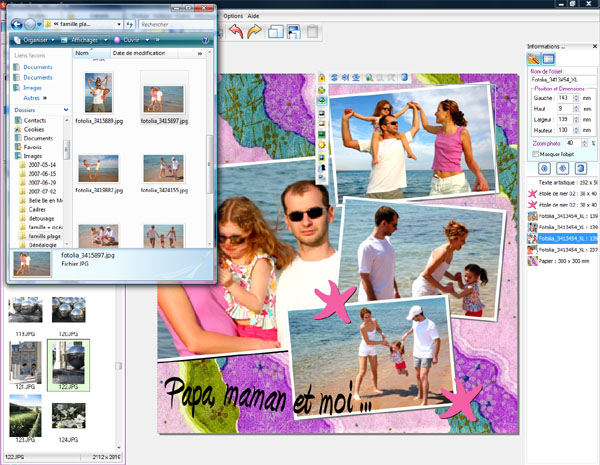Image resolution: width=600 pixels, height=465 pixels.
Task: Click the green framed picture icon
Action: point(322,157)
